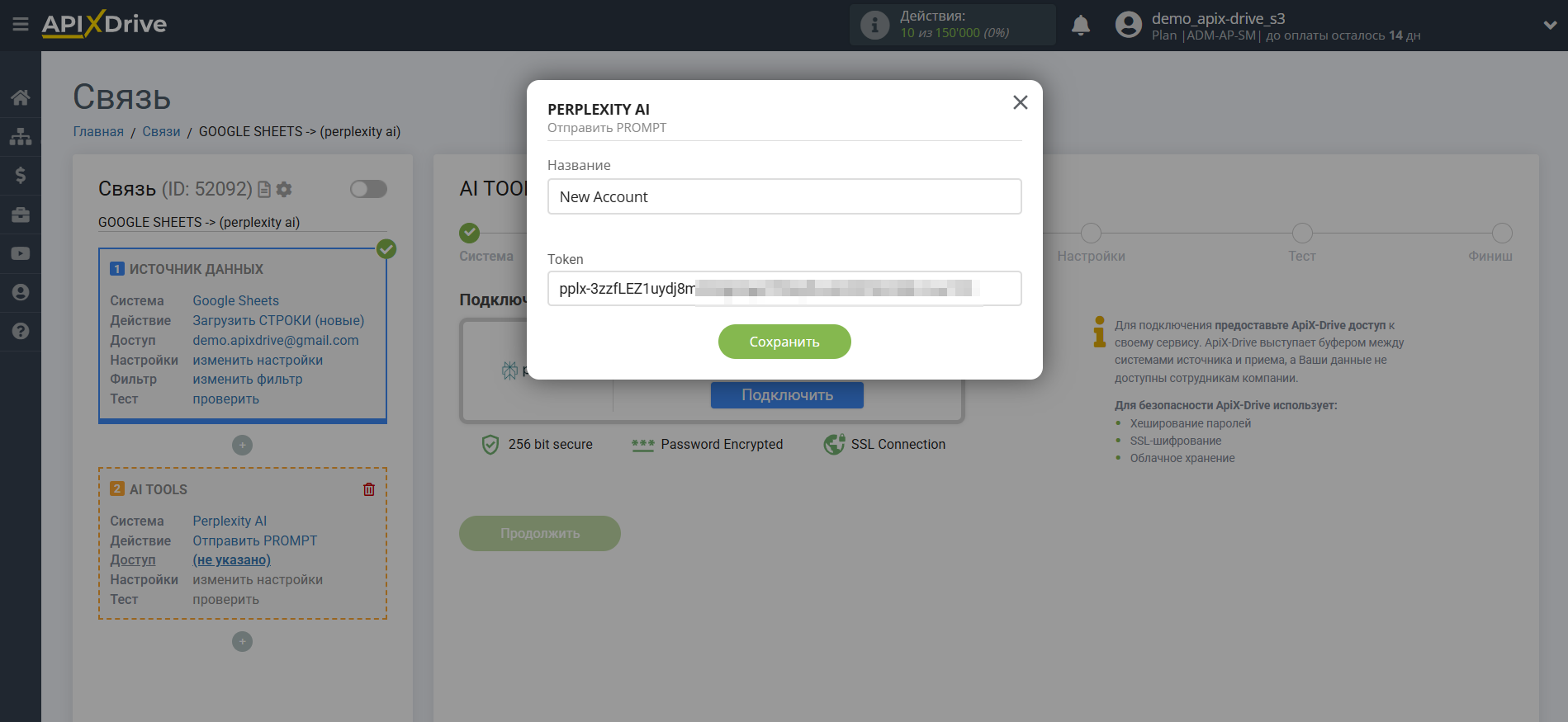Click the (не указано) access link
The height and width of the screenshot is (722, 1568).
(231, 559)
